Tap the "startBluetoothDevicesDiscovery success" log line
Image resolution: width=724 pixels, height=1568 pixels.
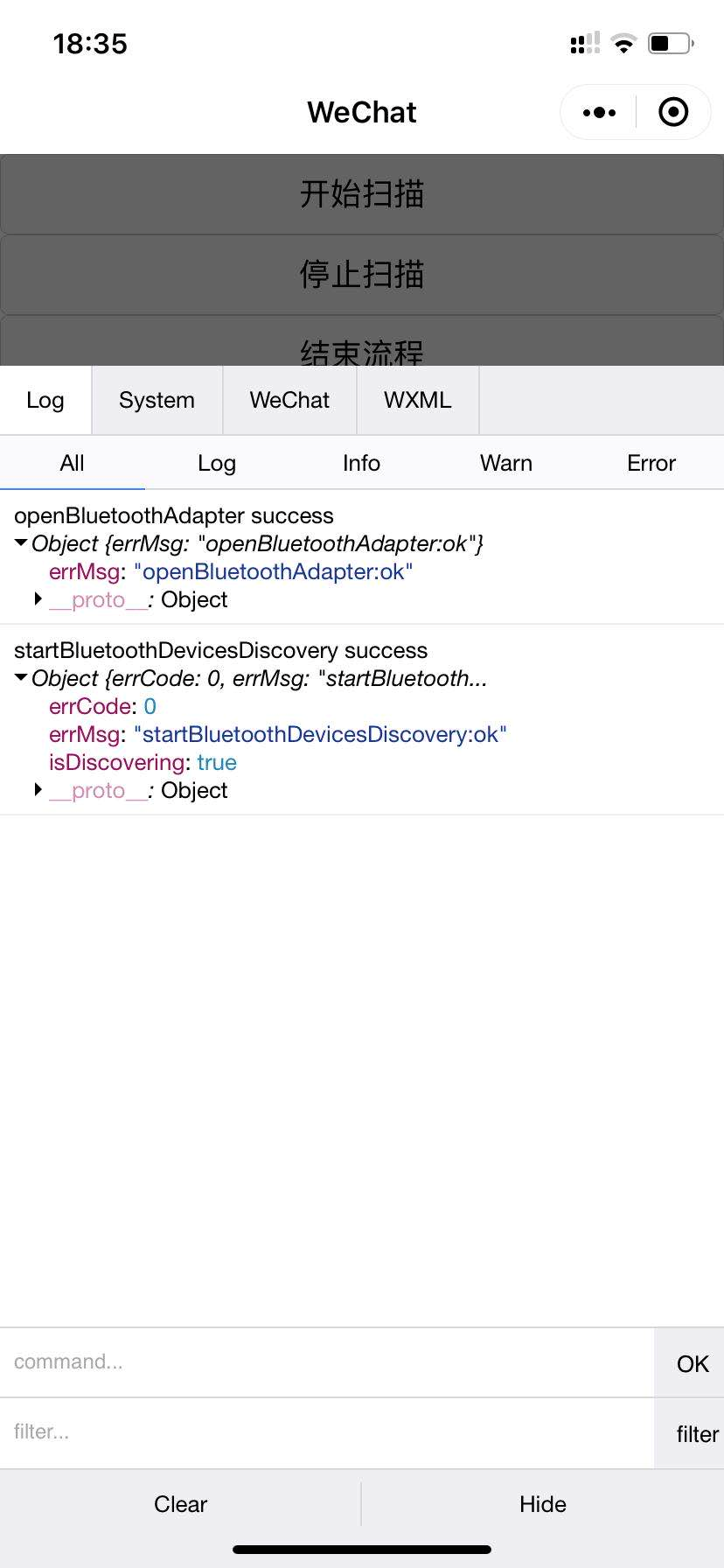tap(221, 650)
